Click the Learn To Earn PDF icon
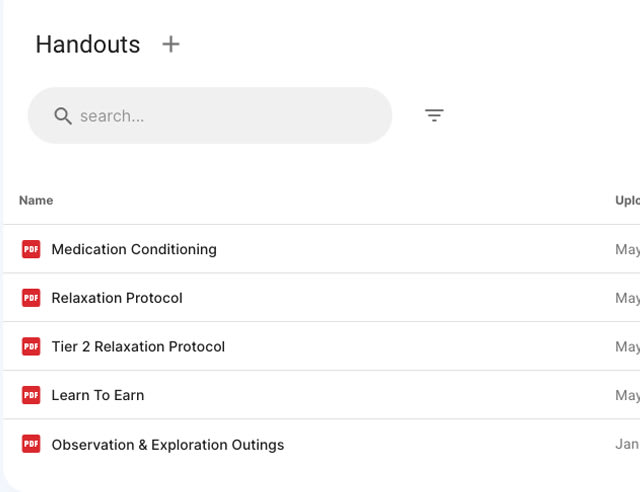640x492 pixels. [x=31, y=395]
